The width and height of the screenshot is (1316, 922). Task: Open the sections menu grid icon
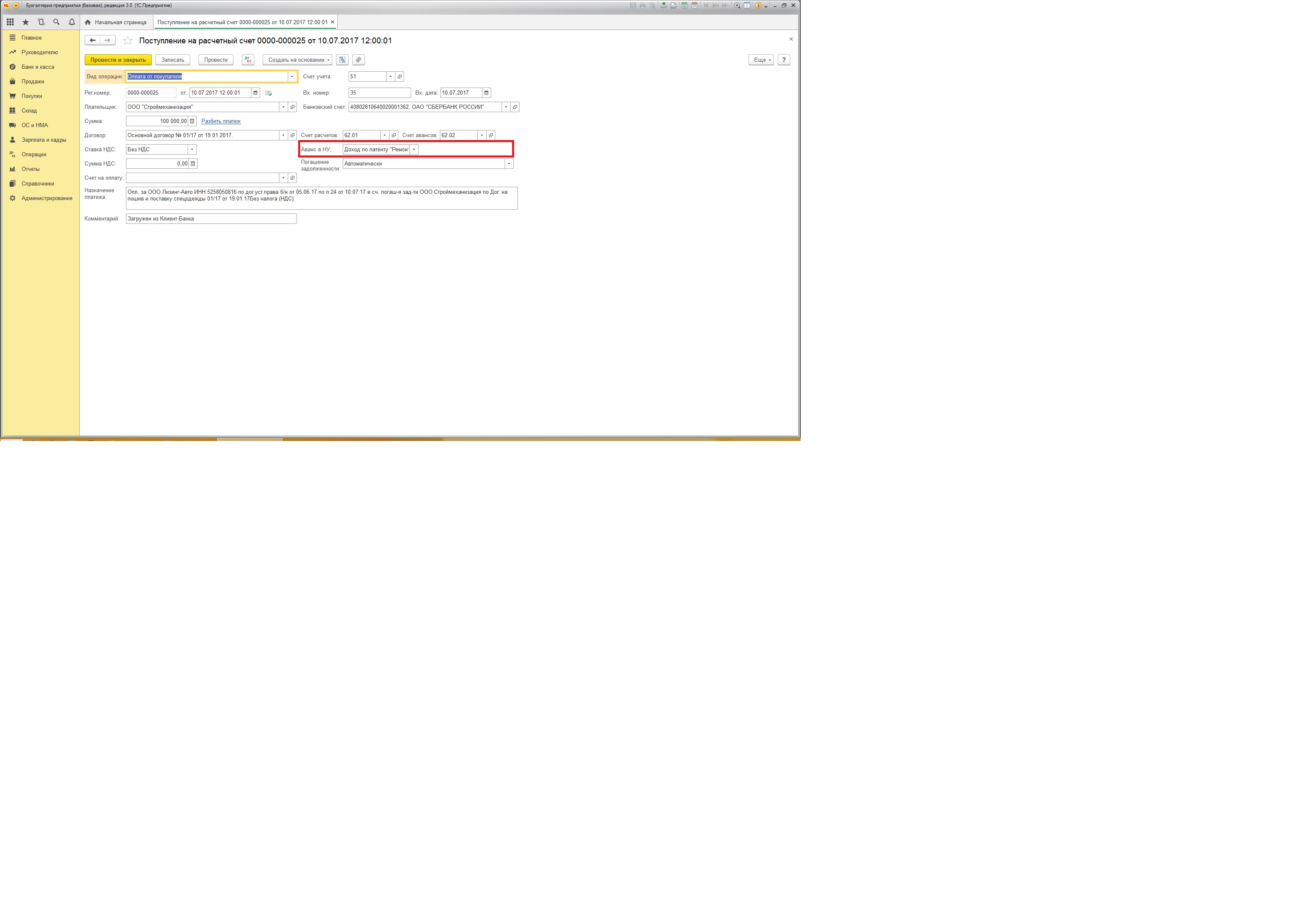point(10,23)
